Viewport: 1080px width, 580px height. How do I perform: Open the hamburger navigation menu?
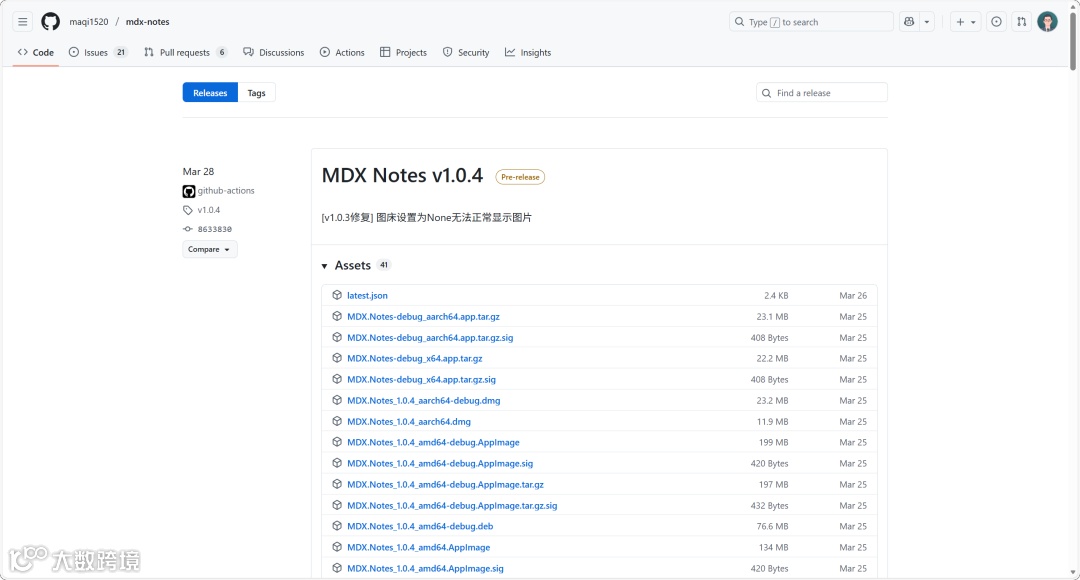point(23,22)
